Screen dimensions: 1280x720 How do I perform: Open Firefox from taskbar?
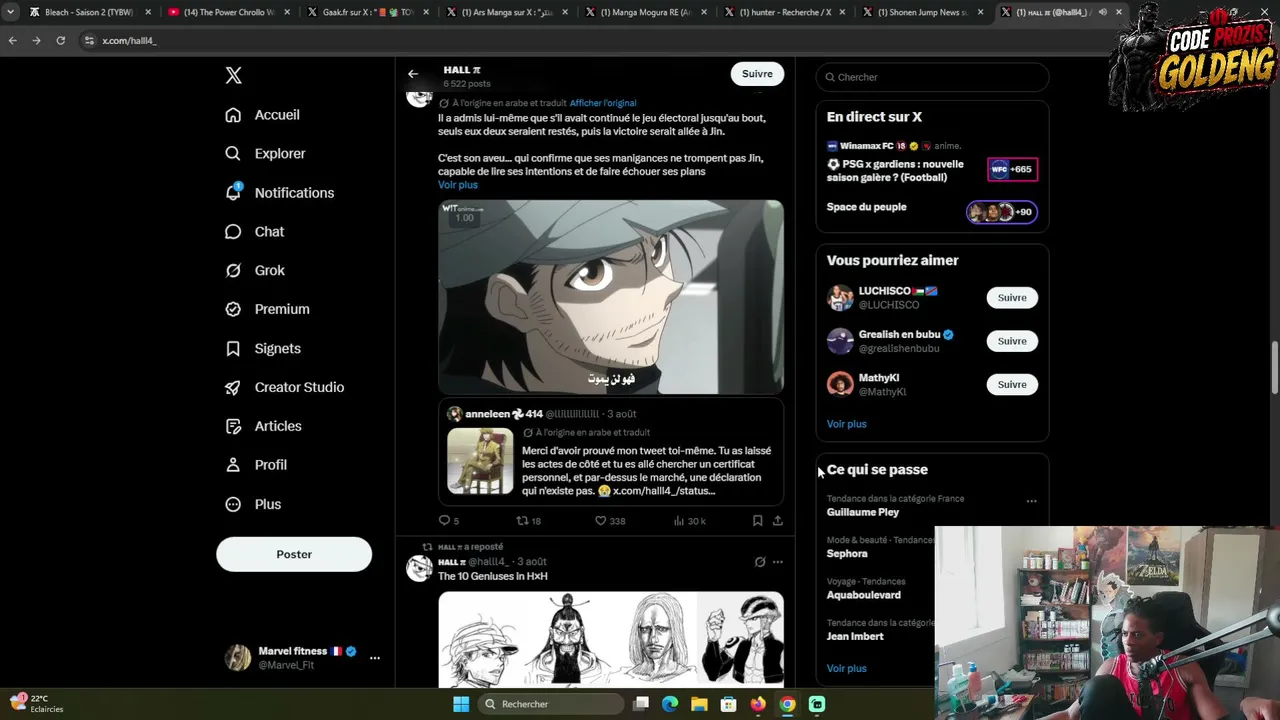pyautogui.click(x=758, y=704)
